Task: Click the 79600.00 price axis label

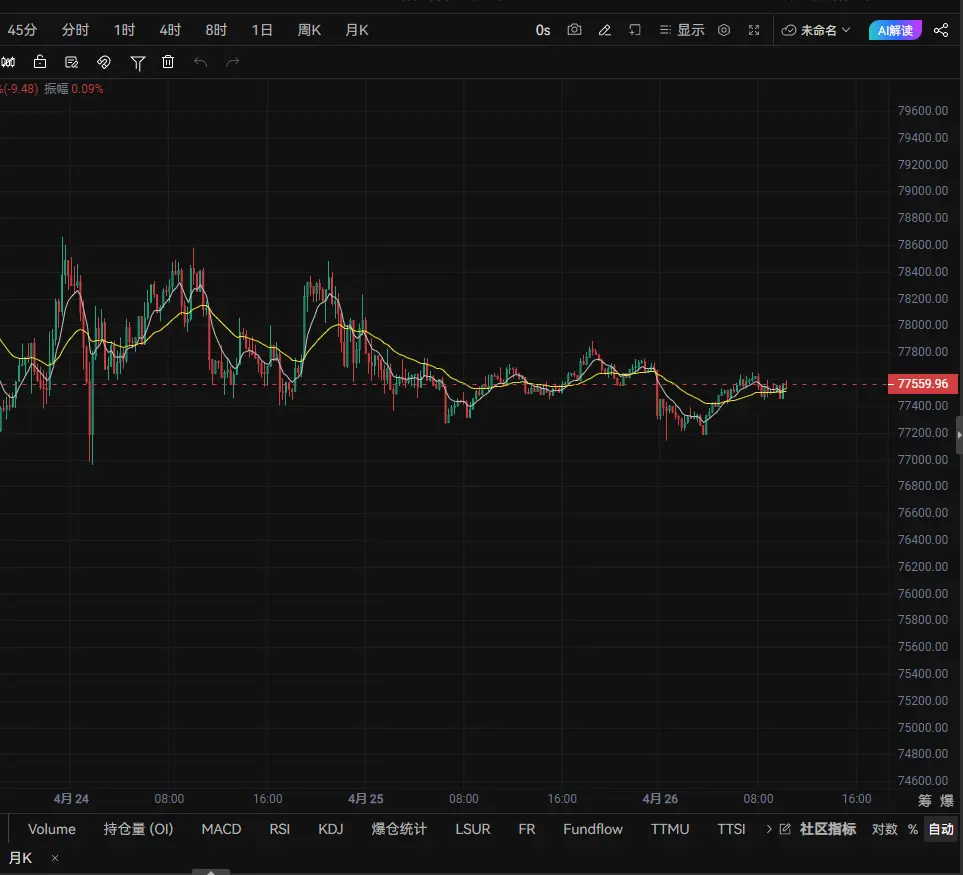Action: [922, 111]
